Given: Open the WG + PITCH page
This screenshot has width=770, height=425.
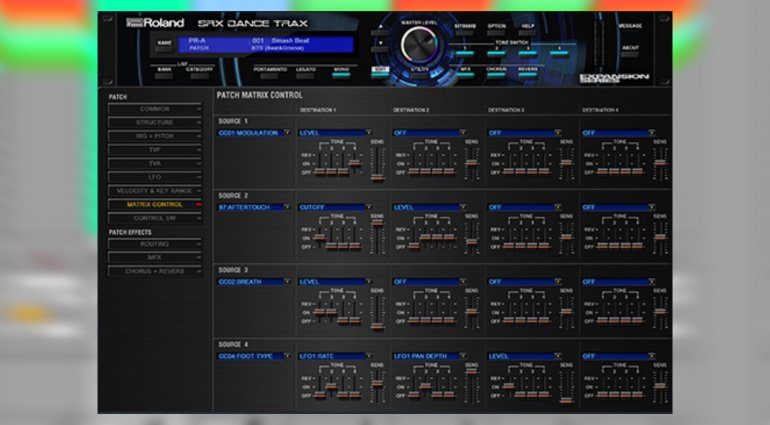Looking at the screenshot, I should 155,136.
